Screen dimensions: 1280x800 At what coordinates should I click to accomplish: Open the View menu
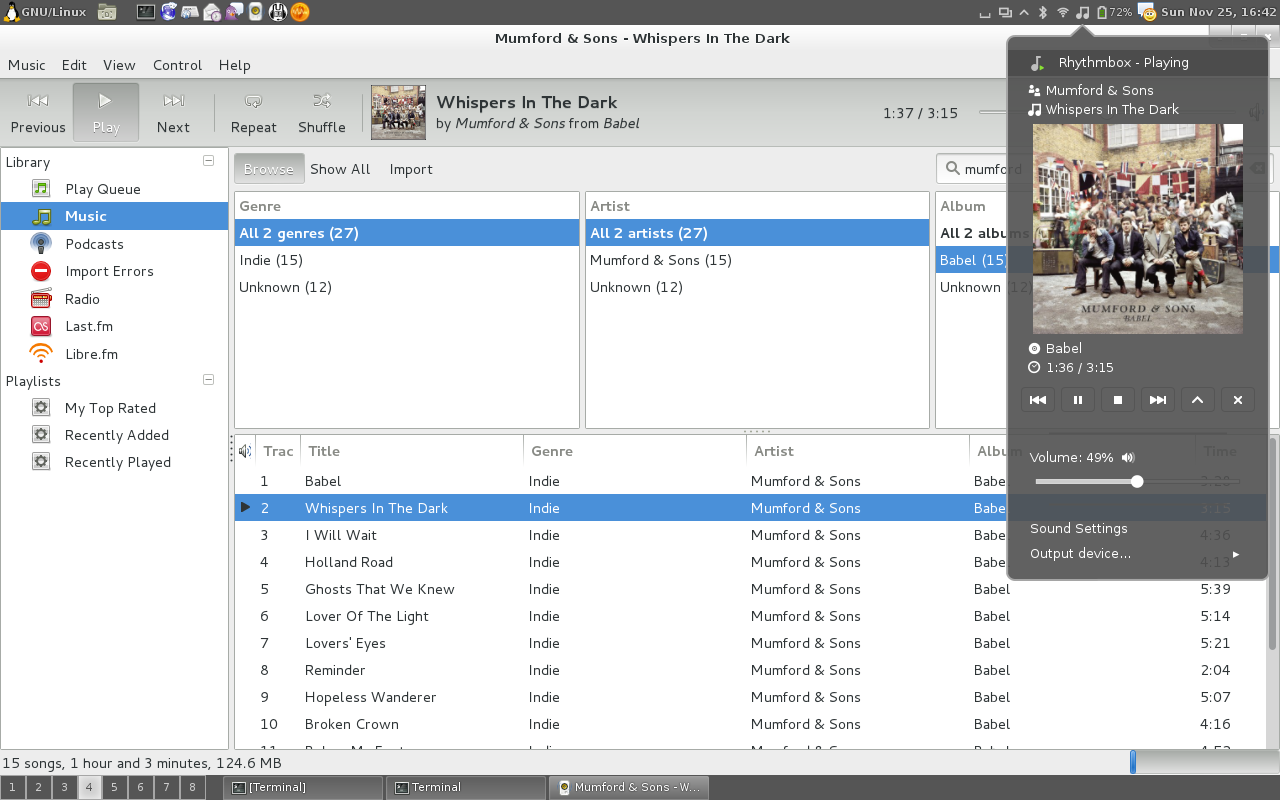click(x=119, y=65)
